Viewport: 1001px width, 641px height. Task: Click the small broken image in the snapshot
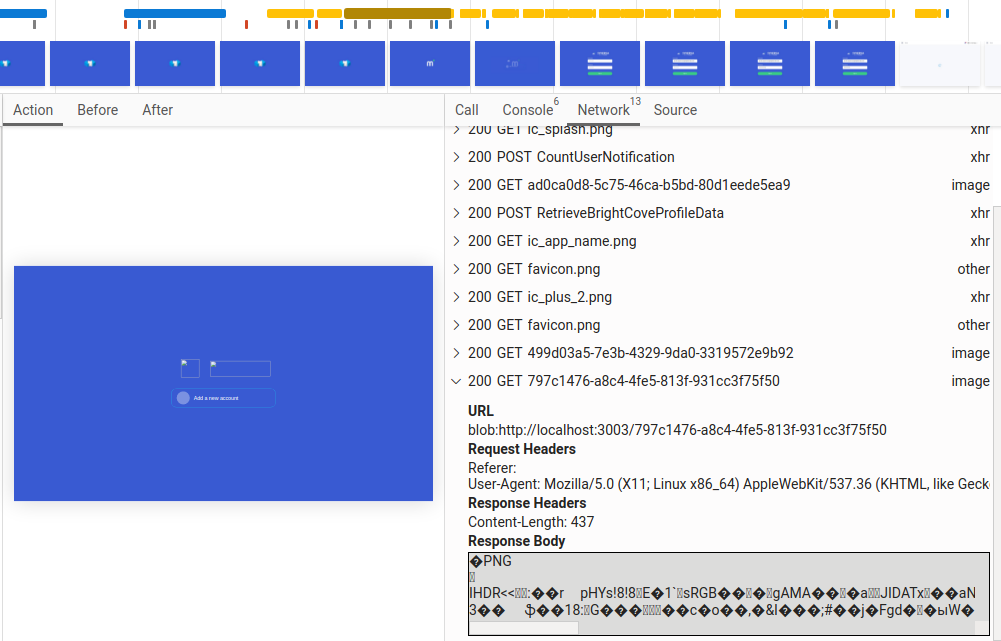[190, 368]
